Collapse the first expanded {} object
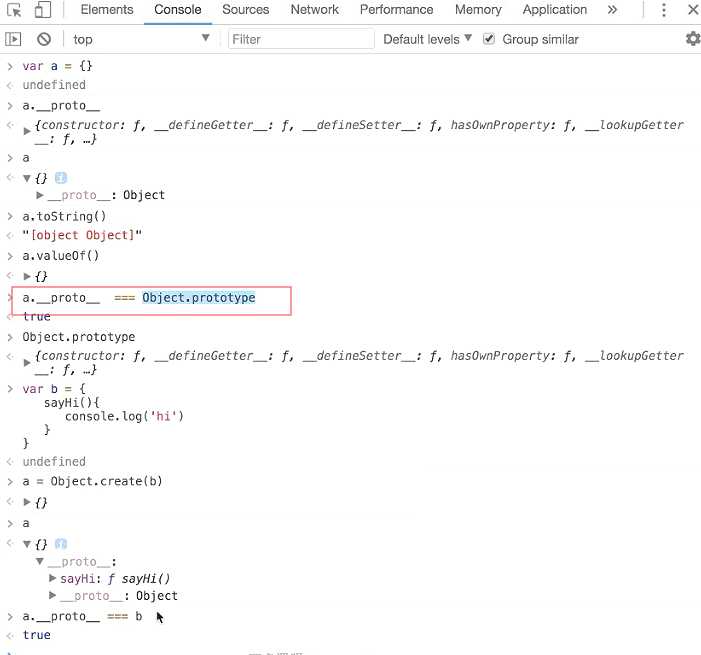Viewport: 701px width, 655px height. pos(27,178)
